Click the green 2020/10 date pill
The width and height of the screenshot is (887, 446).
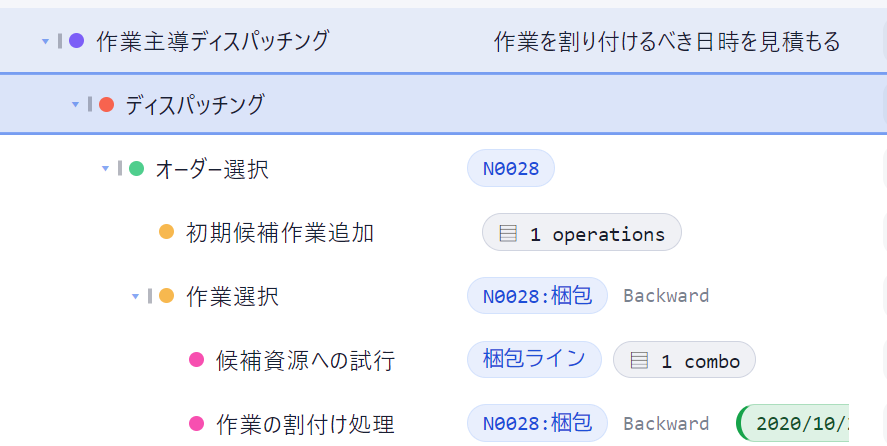793,423
